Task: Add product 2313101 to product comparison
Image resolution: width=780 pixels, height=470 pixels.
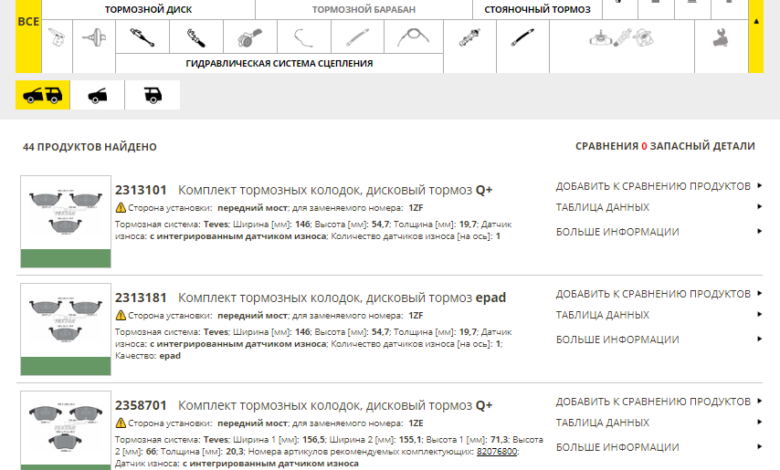Action: coord(653,186)
